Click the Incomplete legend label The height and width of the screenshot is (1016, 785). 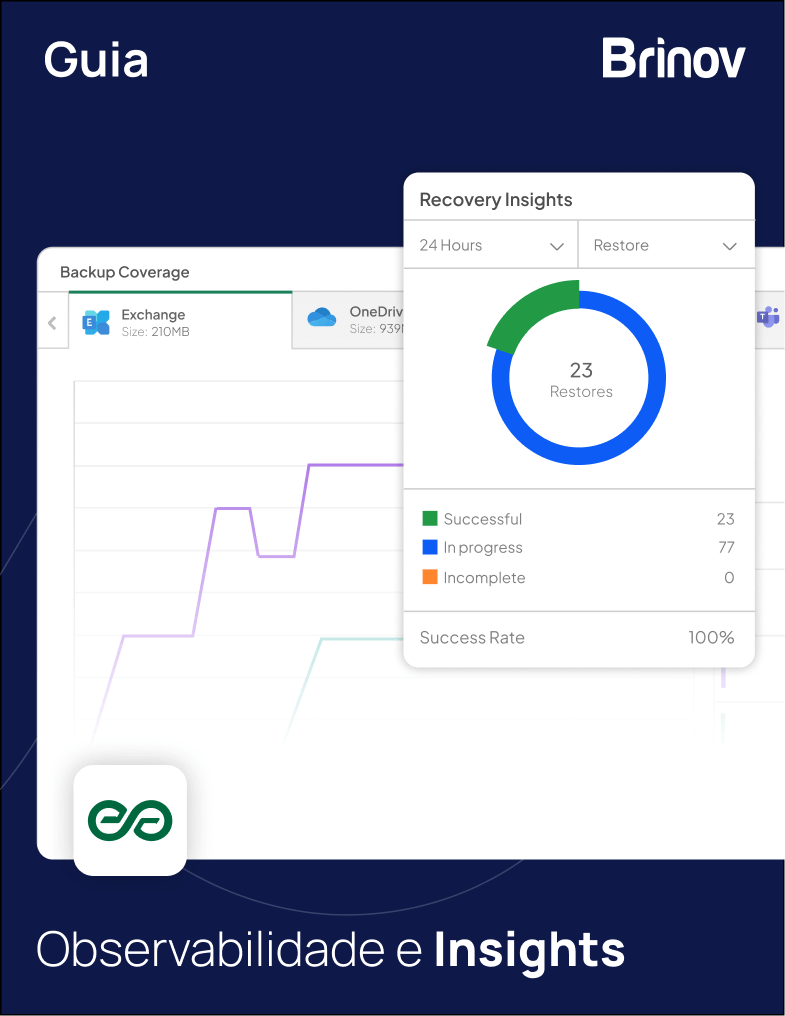484,577
